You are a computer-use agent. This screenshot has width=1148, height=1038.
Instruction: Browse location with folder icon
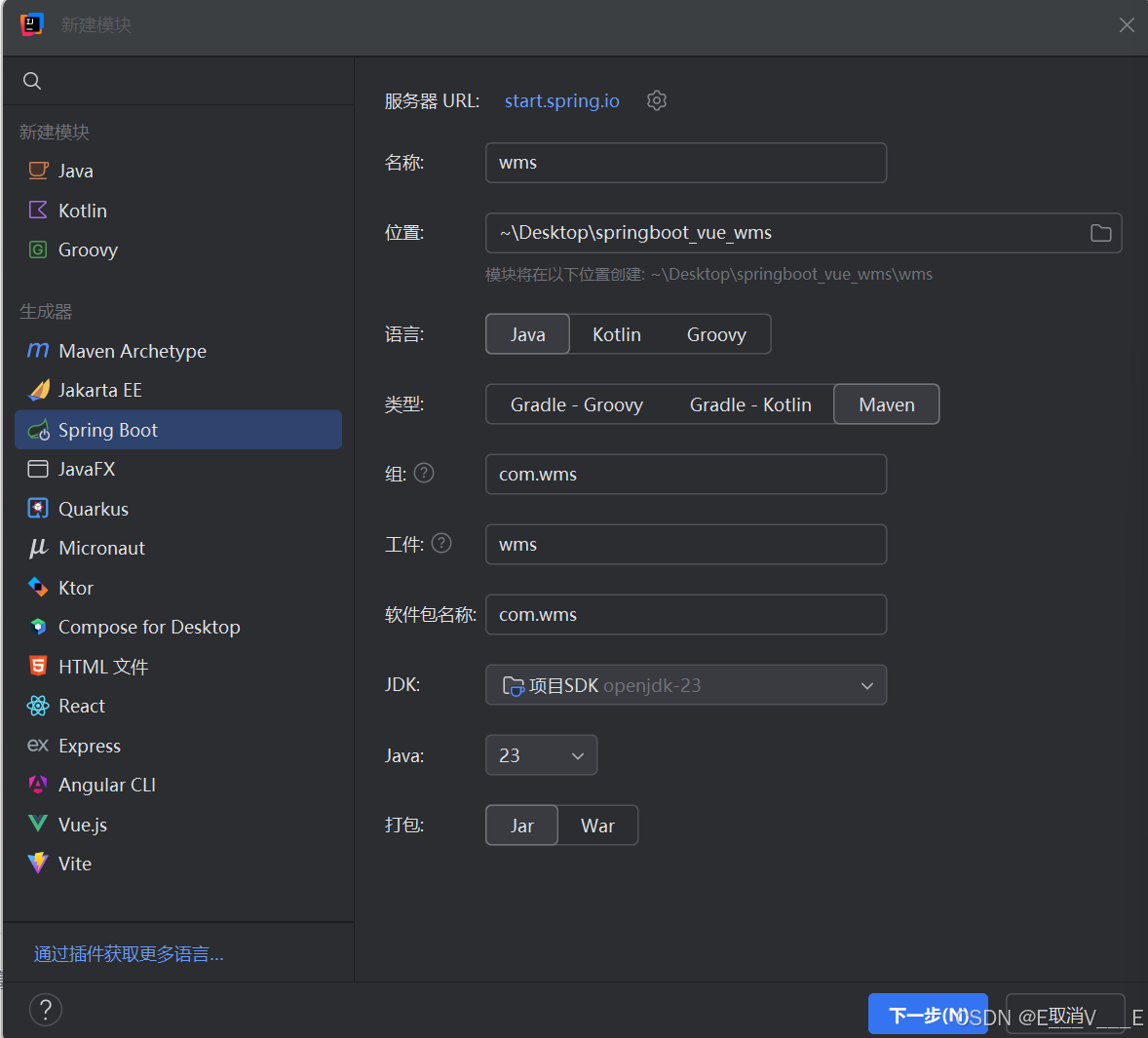[x=1100, y=233]
